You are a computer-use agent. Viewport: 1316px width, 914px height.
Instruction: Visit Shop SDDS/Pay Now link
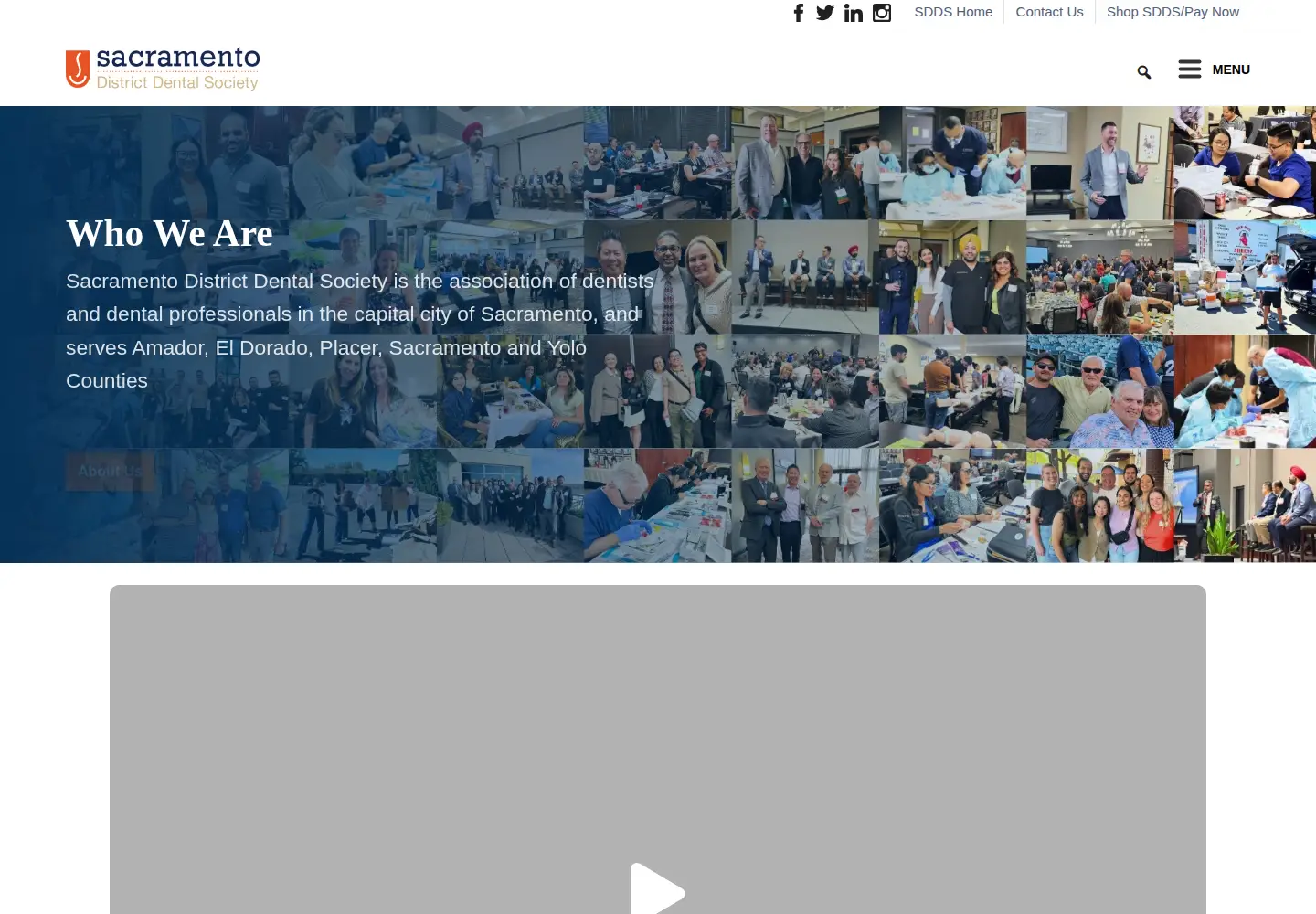1173,12
